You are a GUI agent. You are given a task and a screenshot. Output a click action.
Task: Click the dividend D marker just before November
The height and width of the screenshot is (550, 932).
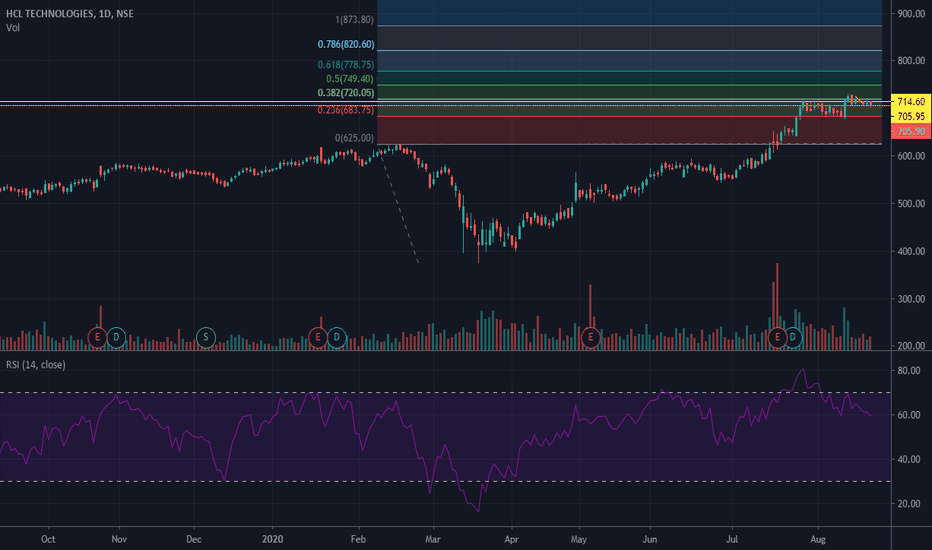116,337
